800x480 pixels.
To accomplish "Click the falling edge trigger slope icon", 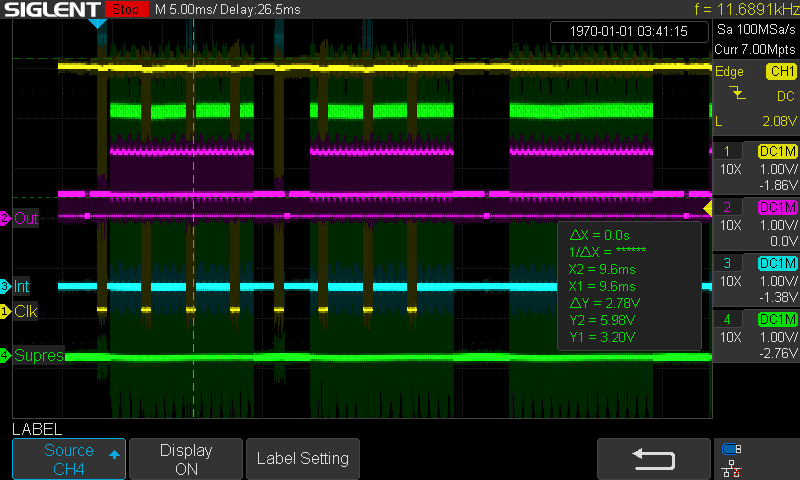I will pos(737,93).
